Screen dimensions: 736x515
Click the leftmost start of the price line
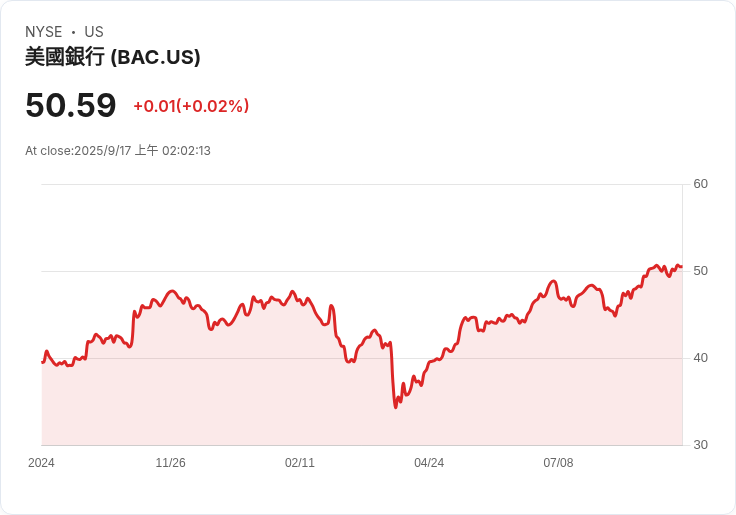42,362
